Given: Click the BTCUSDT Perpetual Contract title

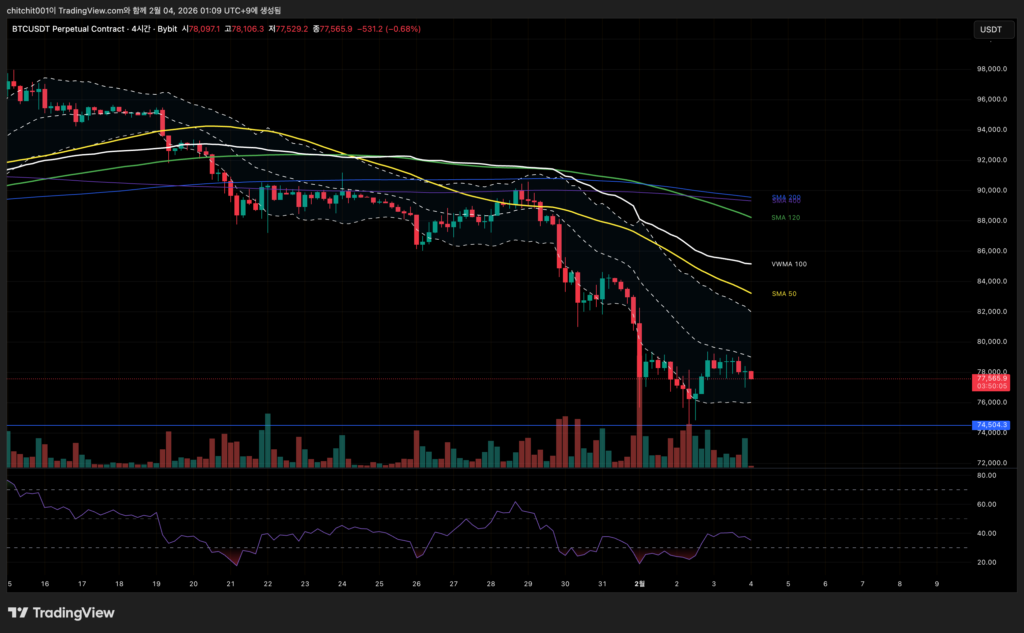Looking at the screenshot, I should pyautogui.click(x=68, y=29).
